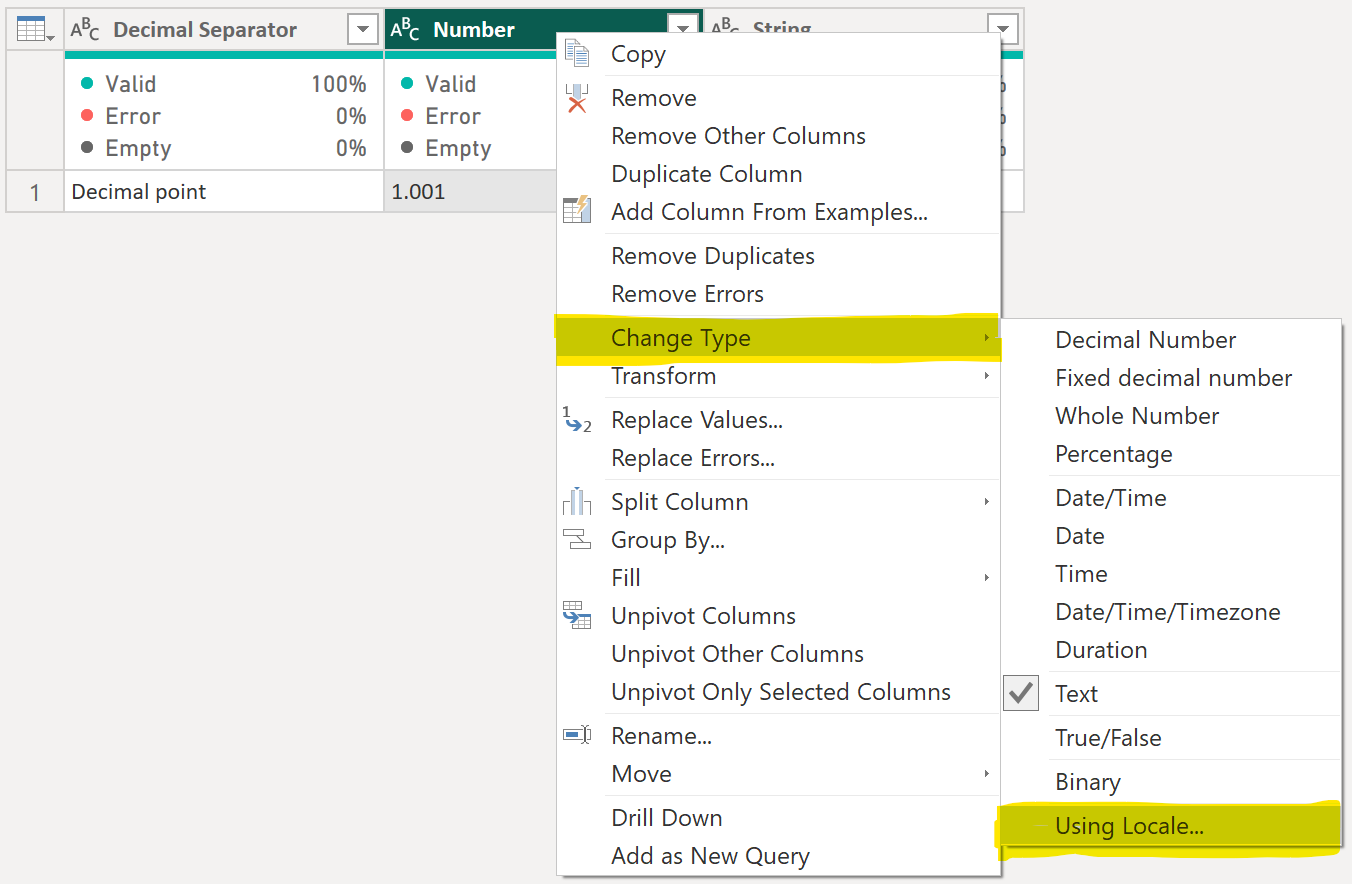Open Number column filter dropdown

(683, 30)
